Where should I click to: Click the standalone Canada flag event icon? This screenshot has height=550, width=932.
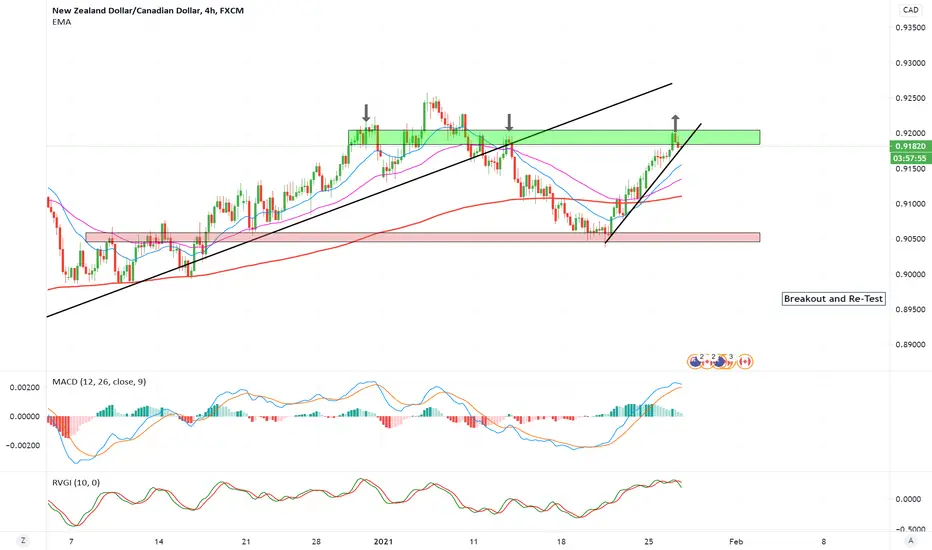pos(745,362)
